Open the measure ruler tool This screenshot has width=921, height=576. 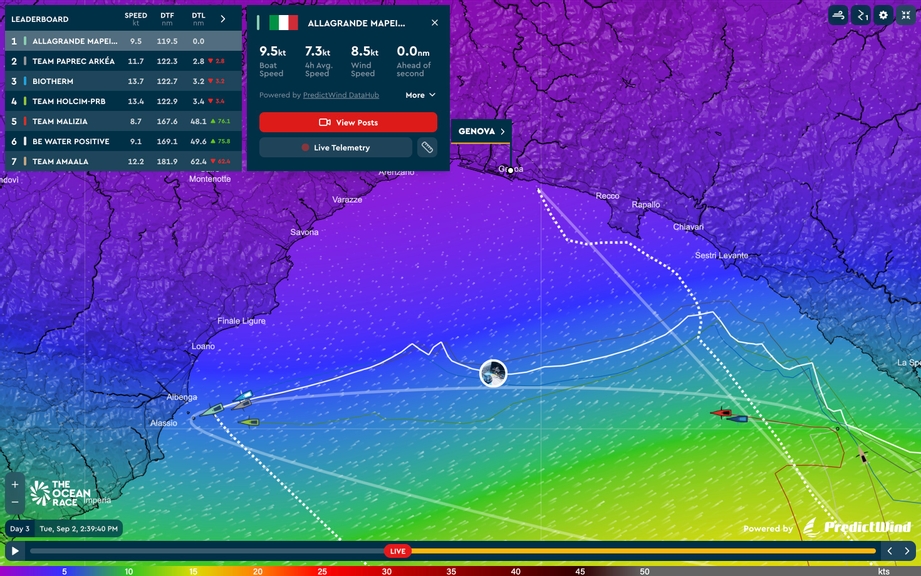pyautogui.click(x=428, y=147)
